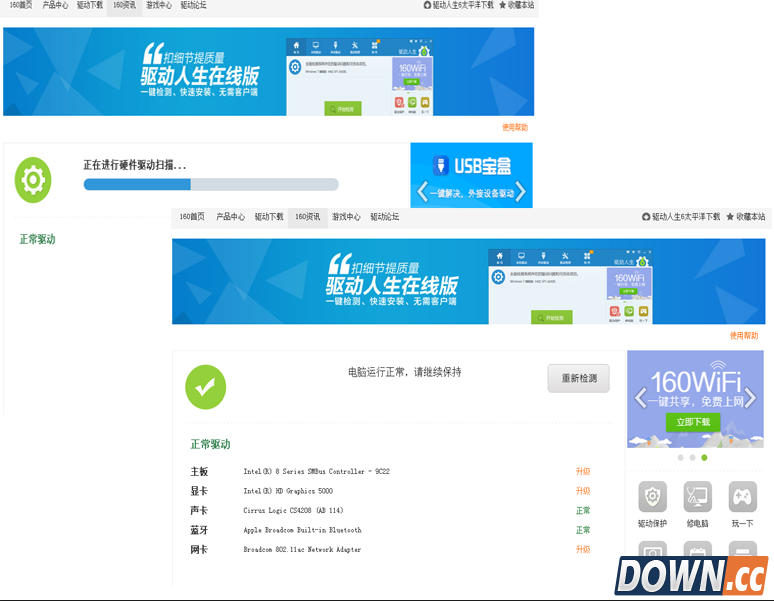Image resolution: width=774 pixels, height=601 pixels.
Task: Show next slide on USB宝盒 banner
Action: coord(520,192)
